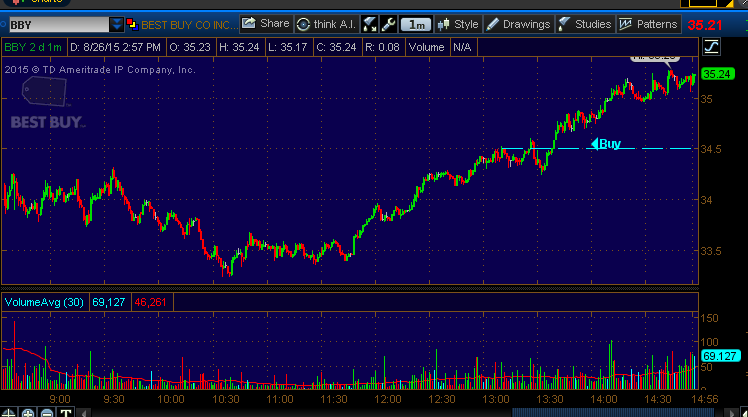The image size is (748, 417).
Task: Open the Patterns menu
Action: point(649,24)
